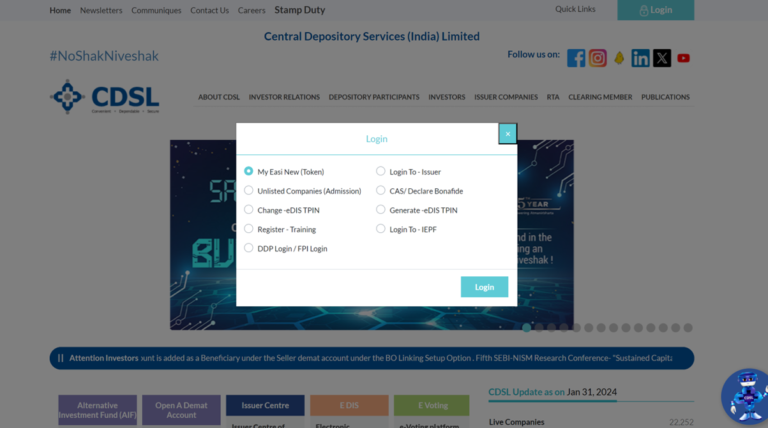Expand CLEARING MEMBER menu
768x428 pixels.
tap(600, 97)
